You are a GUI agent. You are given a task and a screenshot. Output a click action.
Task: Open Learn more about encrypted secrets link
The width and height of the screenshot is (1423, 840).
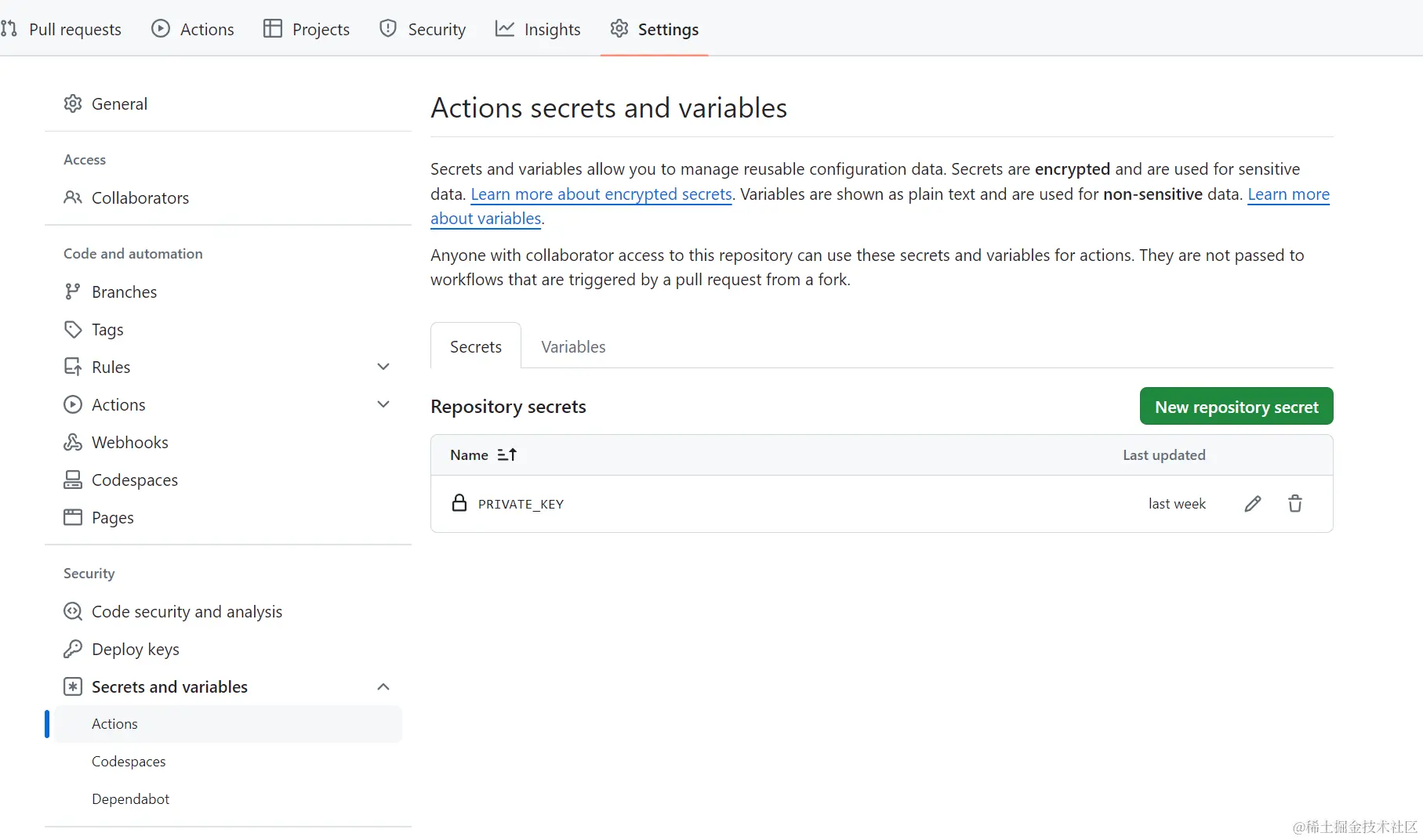click(601, 194)
